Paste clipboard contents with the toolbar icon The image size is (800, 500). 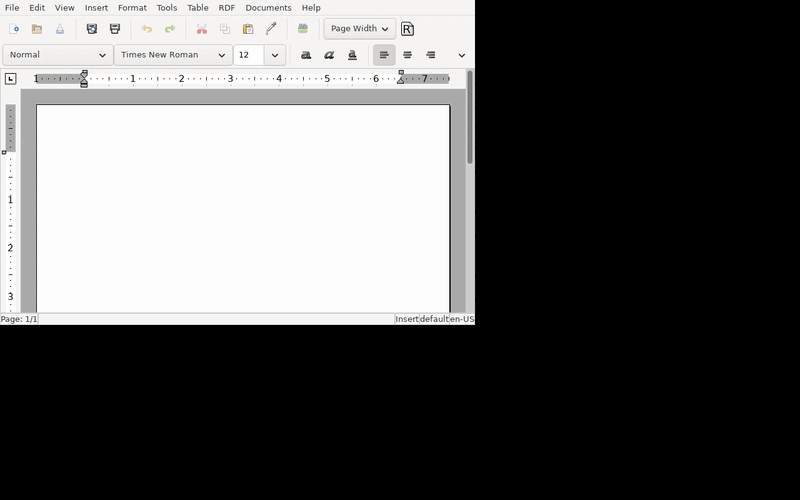click(248, 29)
